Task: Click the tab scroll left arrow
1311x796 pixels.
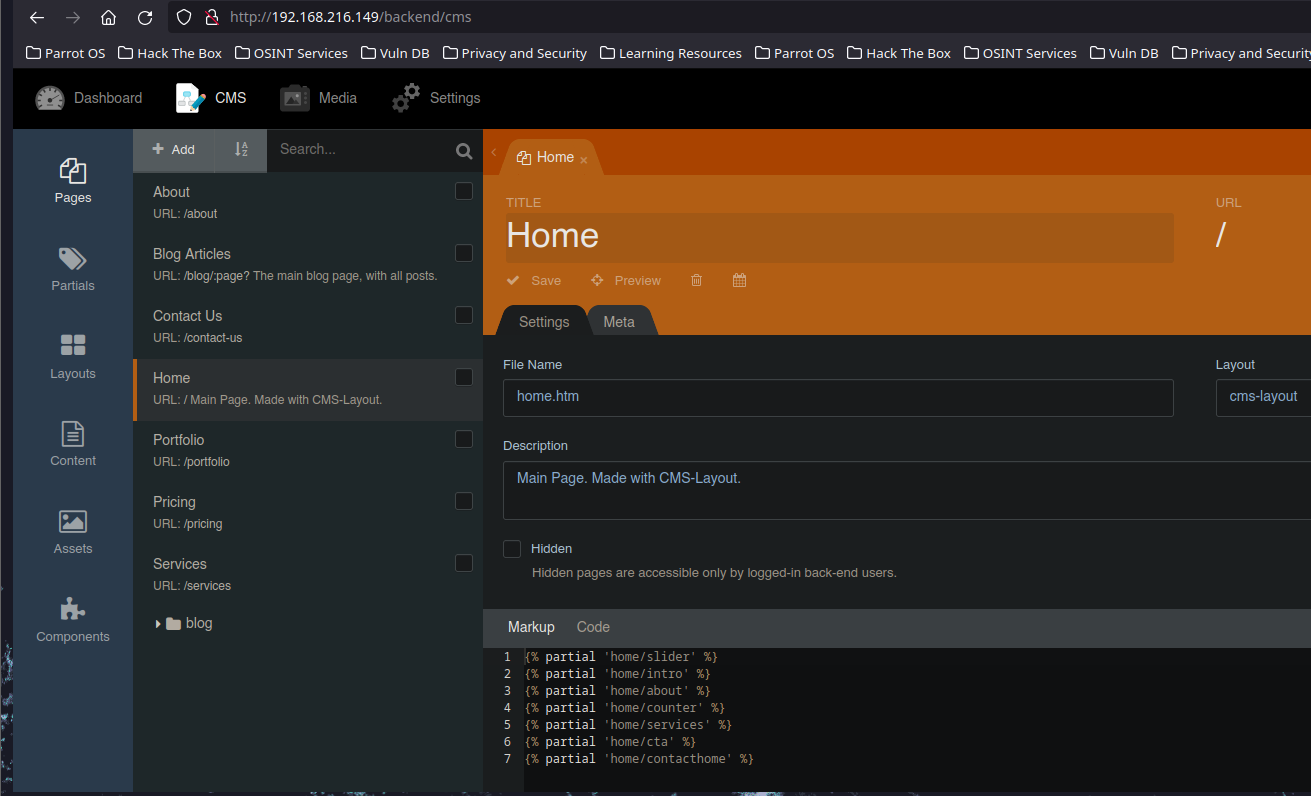Action: [x=494, y=153]
